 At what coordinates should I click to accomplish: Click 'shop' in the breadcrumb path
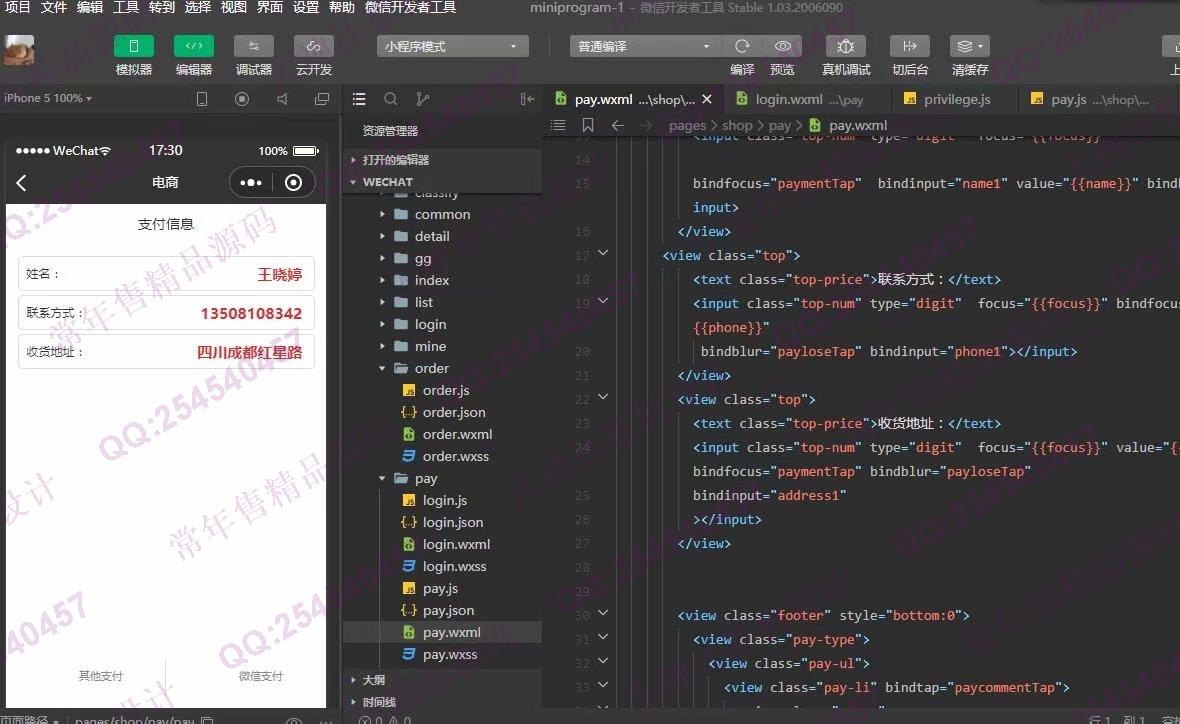click(737, 126)
